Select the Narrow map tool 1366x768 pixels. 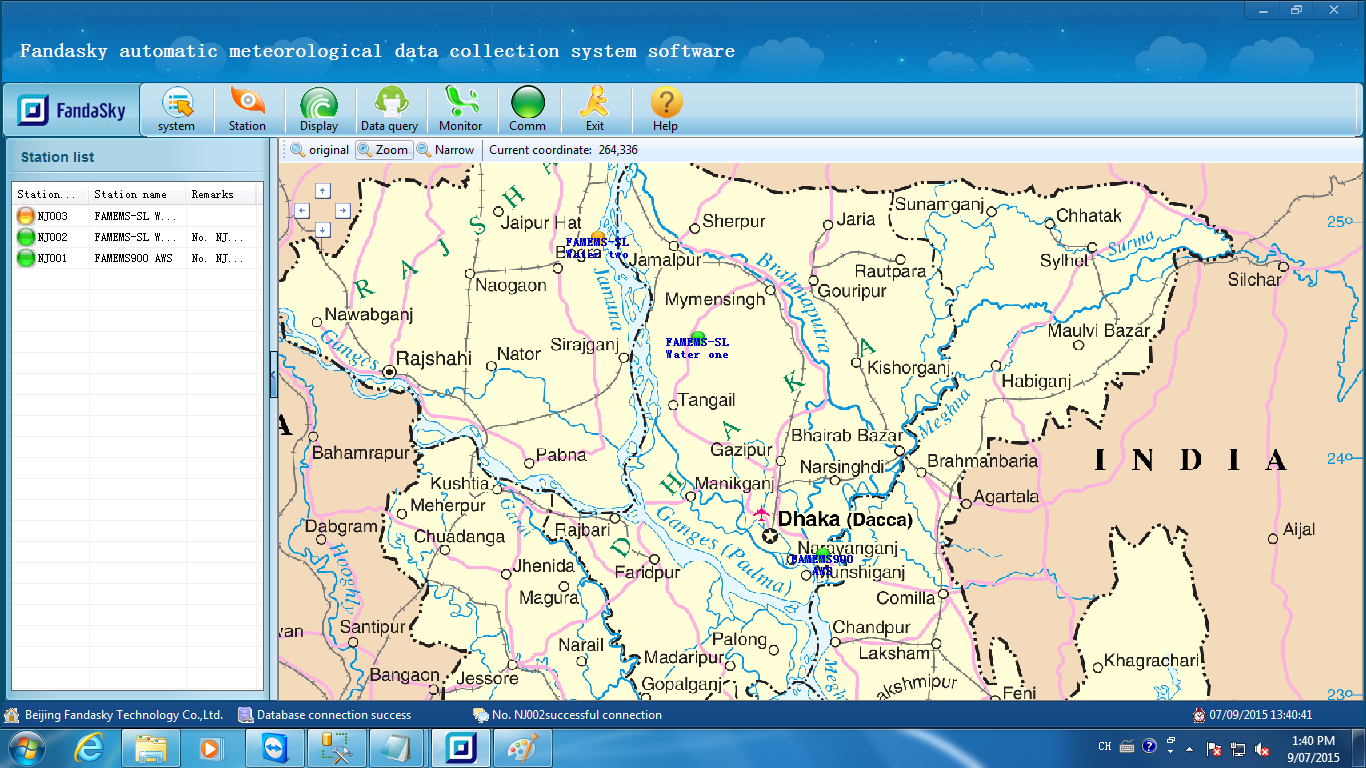coord(446,150)
